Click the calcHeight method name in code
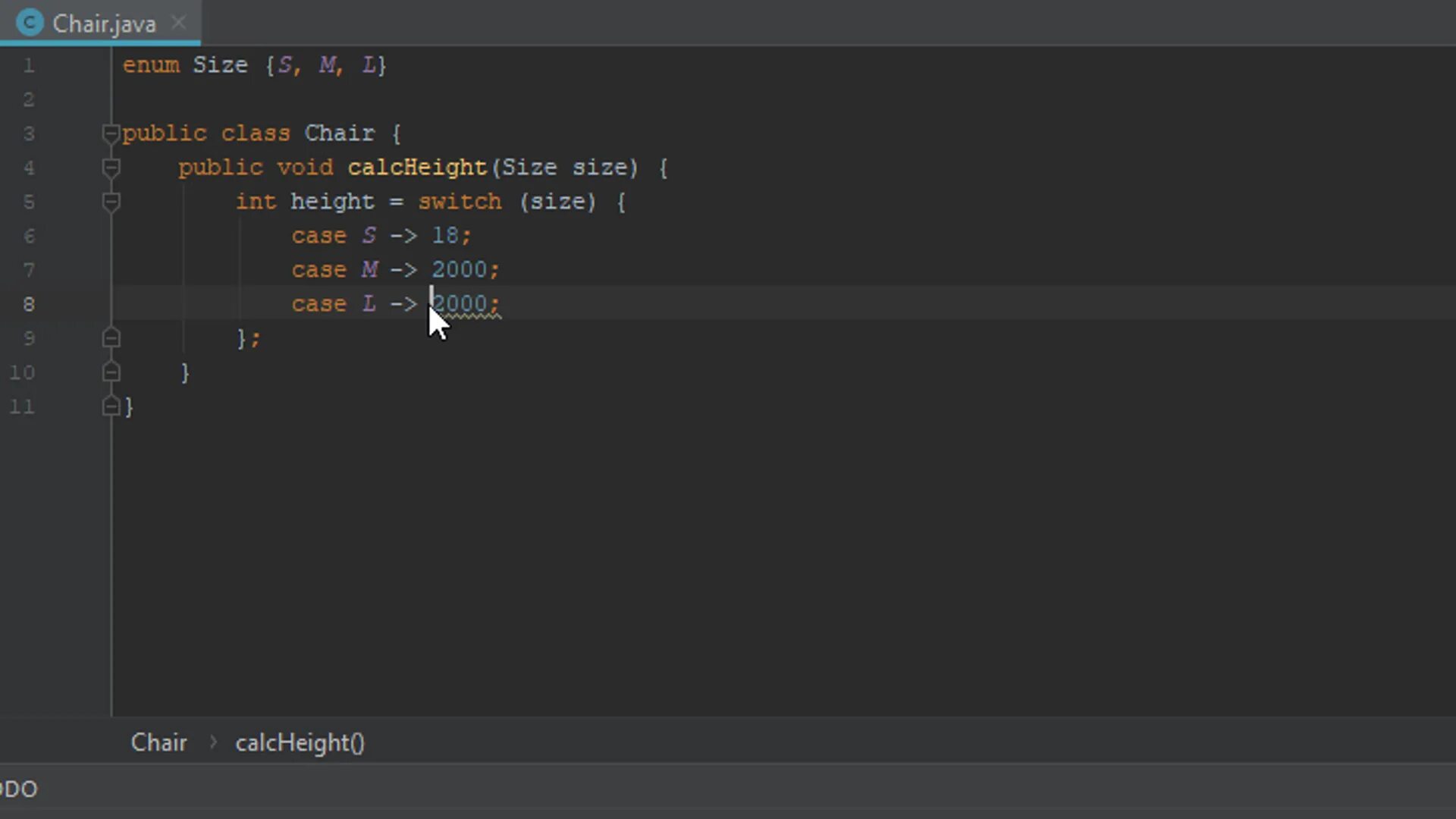Screen dimensions: 1456x819 pos(416,168)
